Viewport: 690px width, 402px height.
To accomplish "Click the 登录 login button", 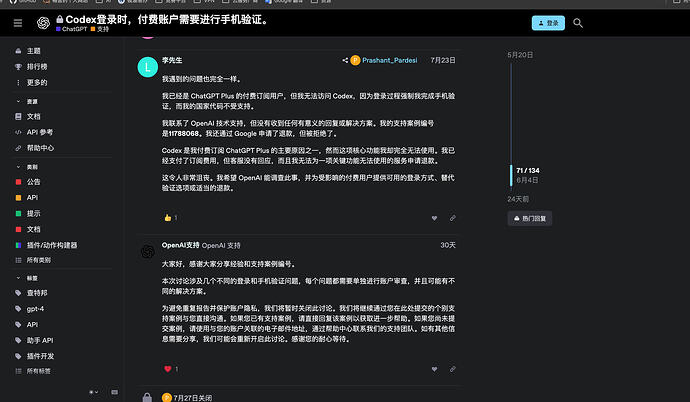I will point(548,23).
